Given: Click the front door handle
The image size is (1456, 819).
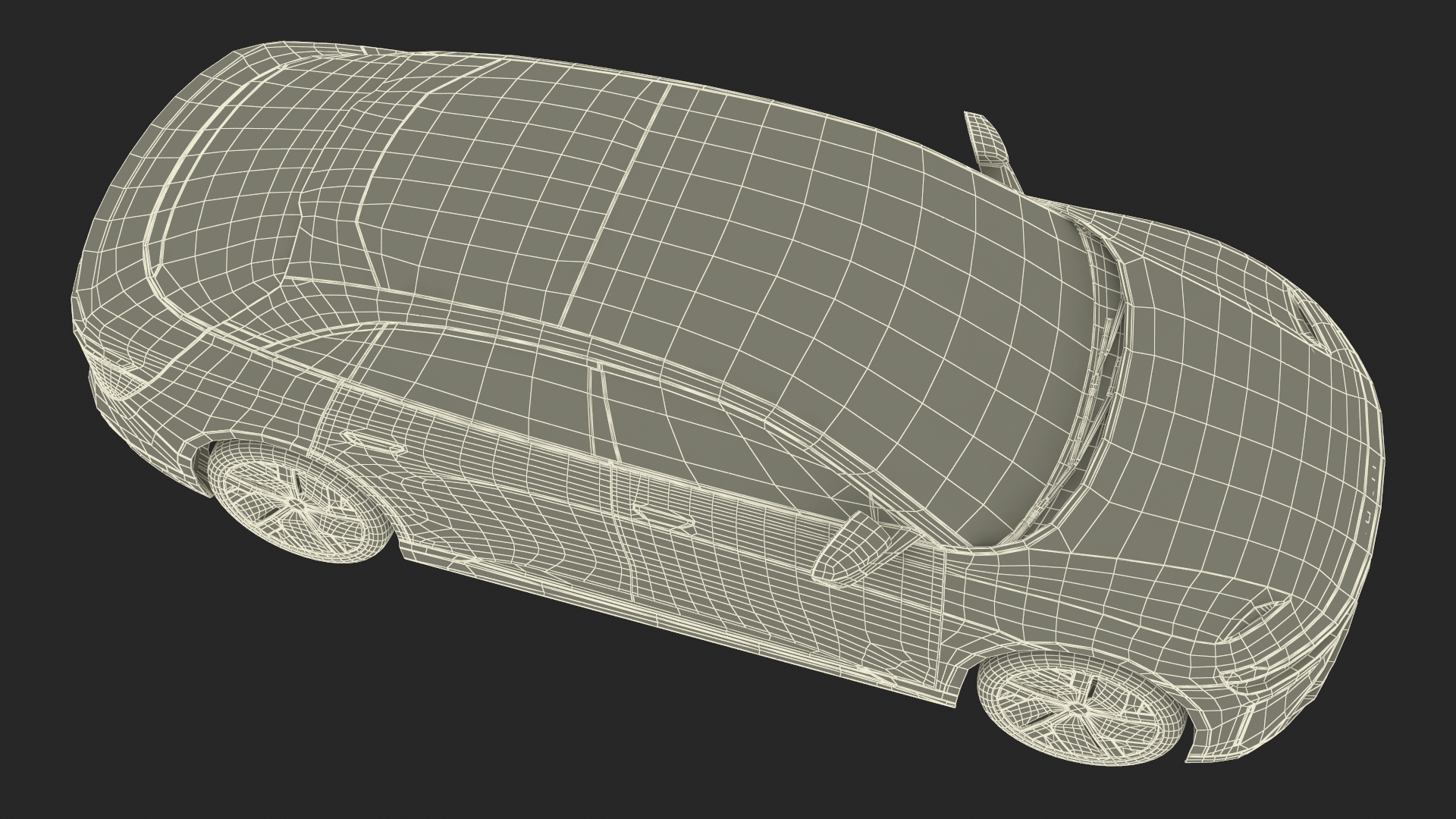Looking at the screenshot, I should pos(664,516).
